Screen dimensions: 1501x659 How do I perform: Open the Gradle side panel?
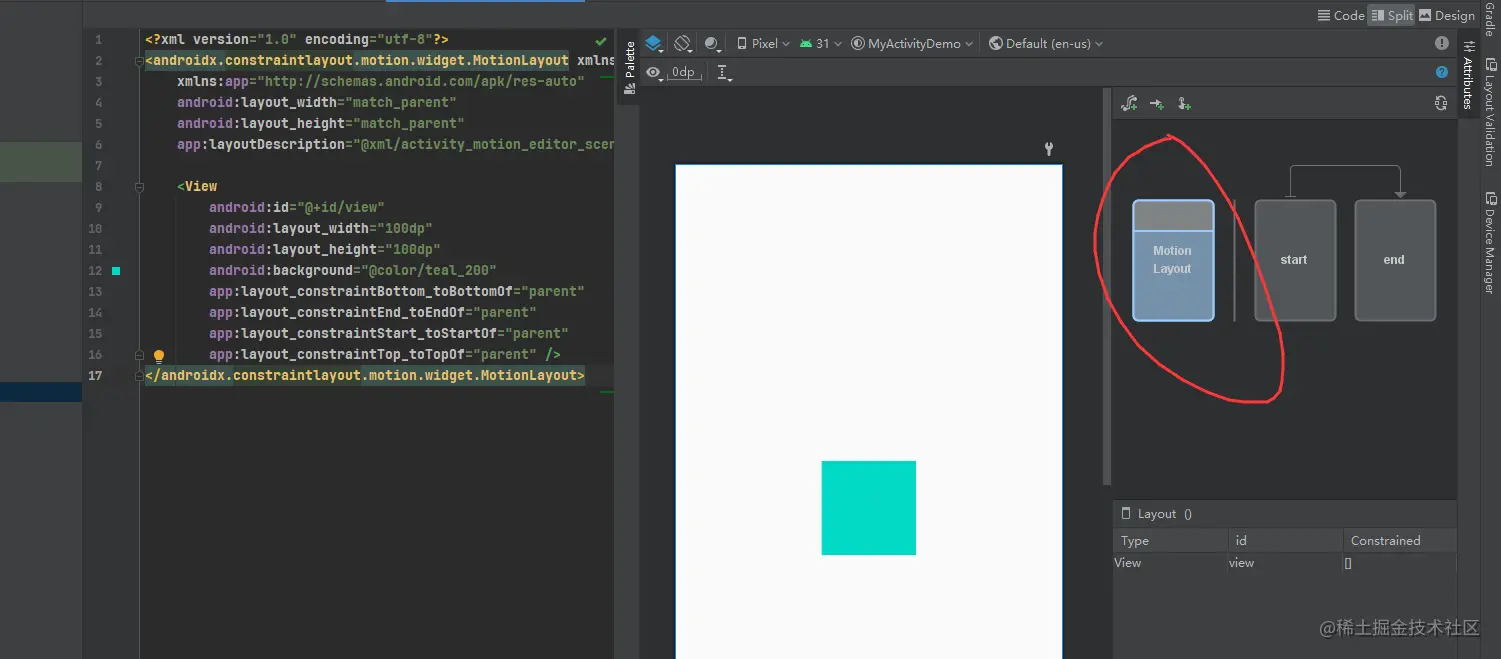point(1489,18)
